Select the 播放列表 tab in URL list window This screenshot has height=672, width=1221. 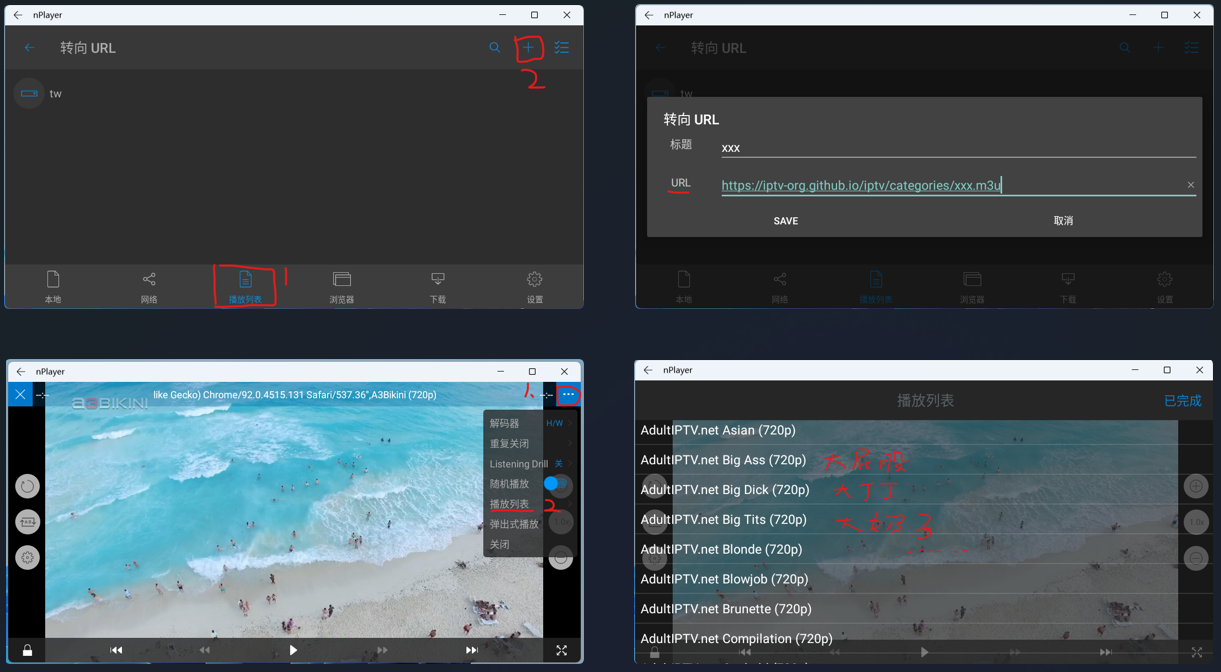click(245, 287)
